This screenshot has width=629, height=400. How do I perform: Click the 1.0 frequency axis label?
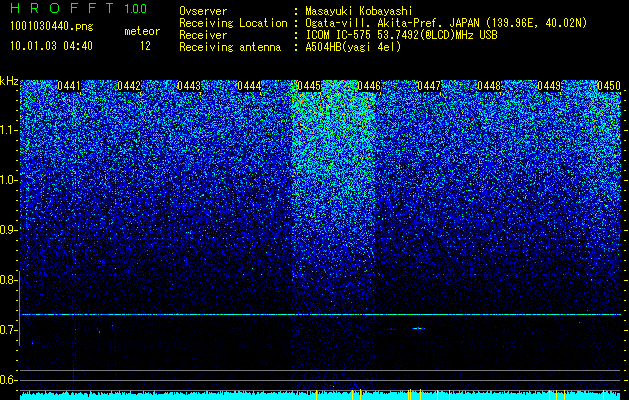pyautogui.click(x=8, y=180)
